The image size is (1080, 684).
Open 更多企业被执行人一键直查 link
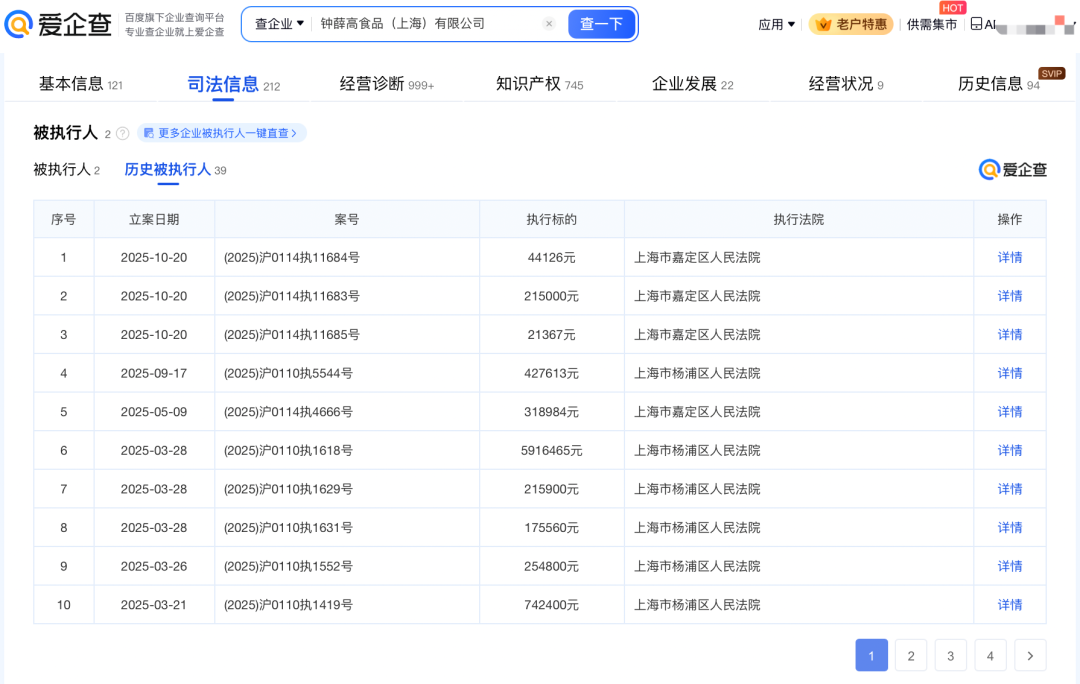[222, 133]
